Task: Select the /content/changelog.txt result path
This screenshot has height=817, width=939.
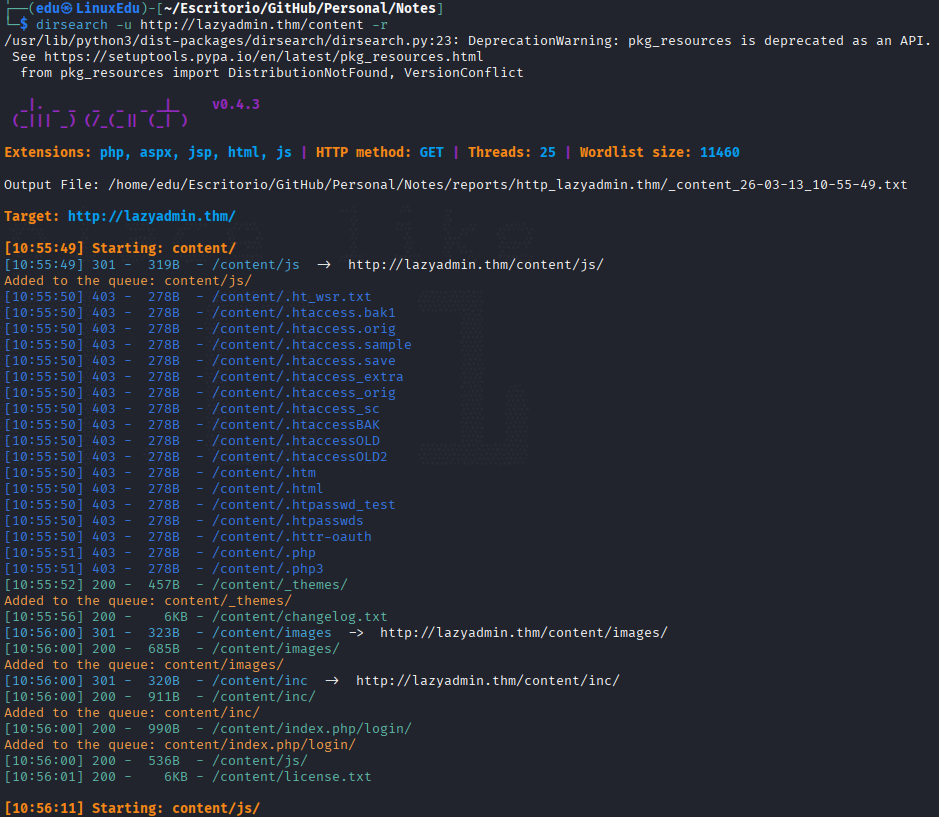Action: tap(299, 617)
